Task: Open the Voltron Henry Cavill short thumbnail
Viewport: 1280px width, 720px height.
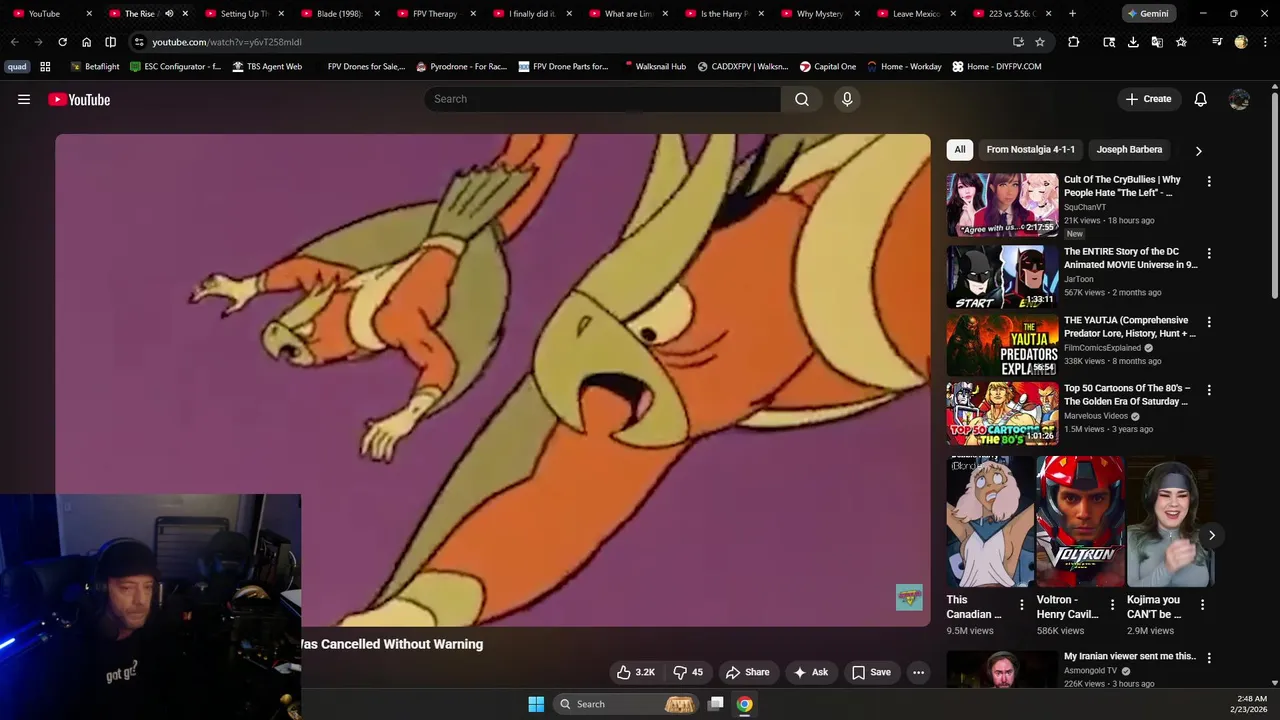Action: [1080, 522]
